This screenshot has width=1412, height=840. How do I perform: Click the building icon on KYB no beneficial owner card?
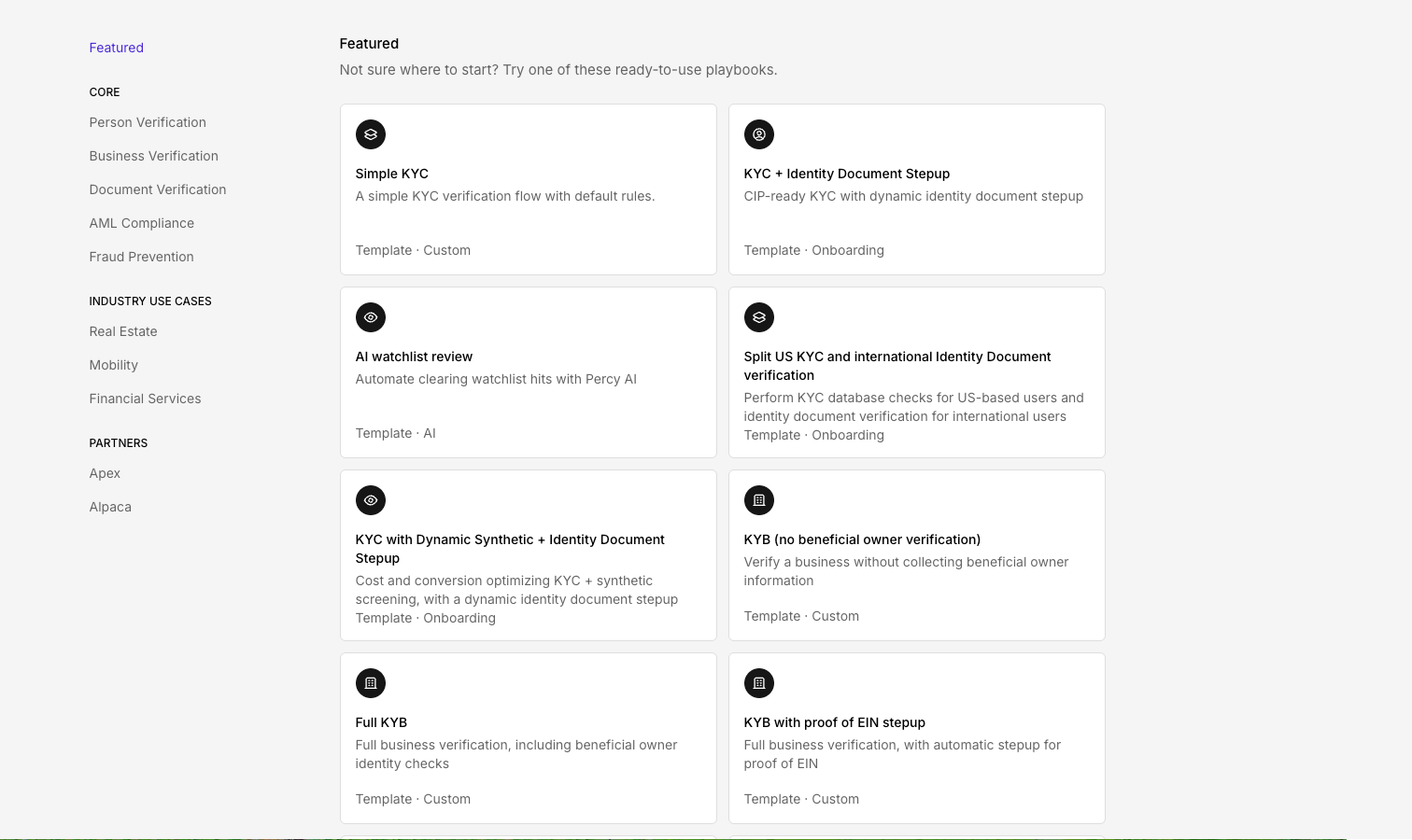(759, 500)
